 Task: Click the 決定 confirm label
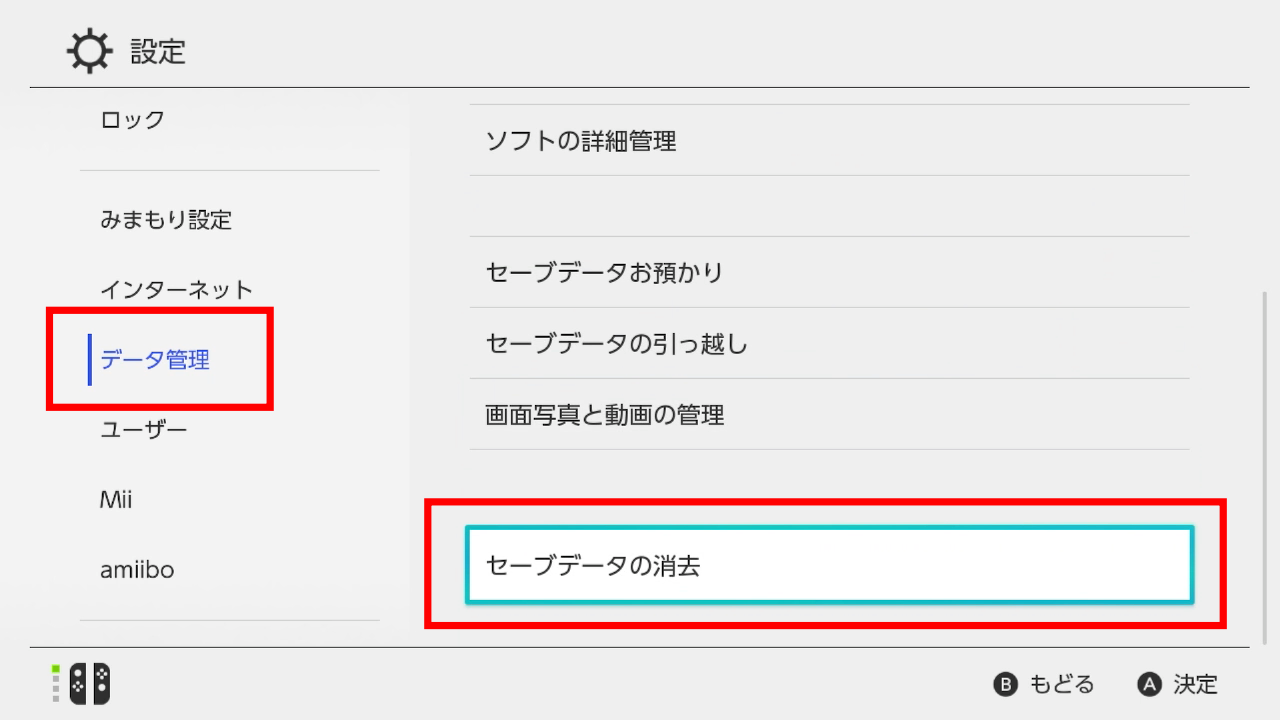tap(1195, 685)
